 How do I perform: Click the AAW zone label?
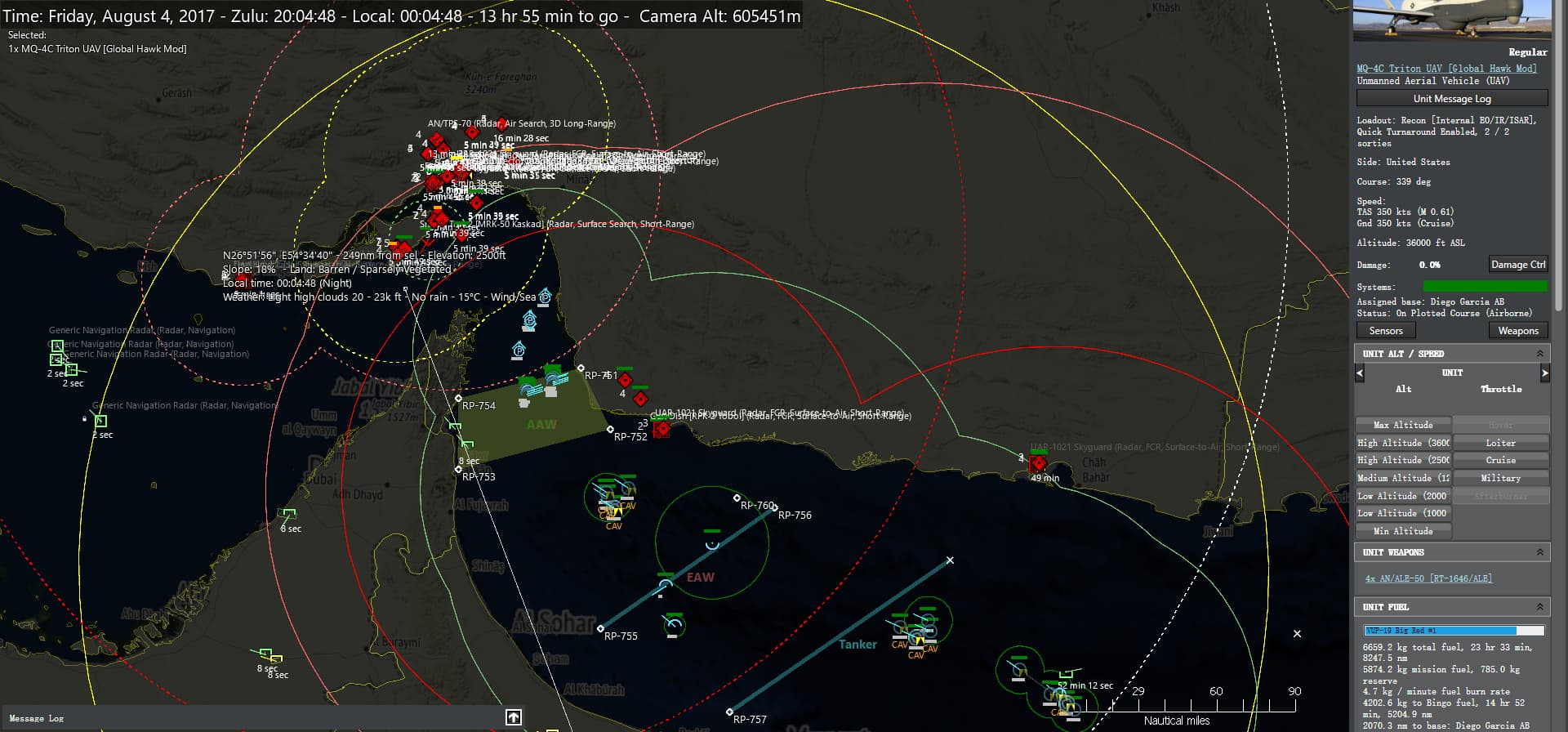[541, 425]
